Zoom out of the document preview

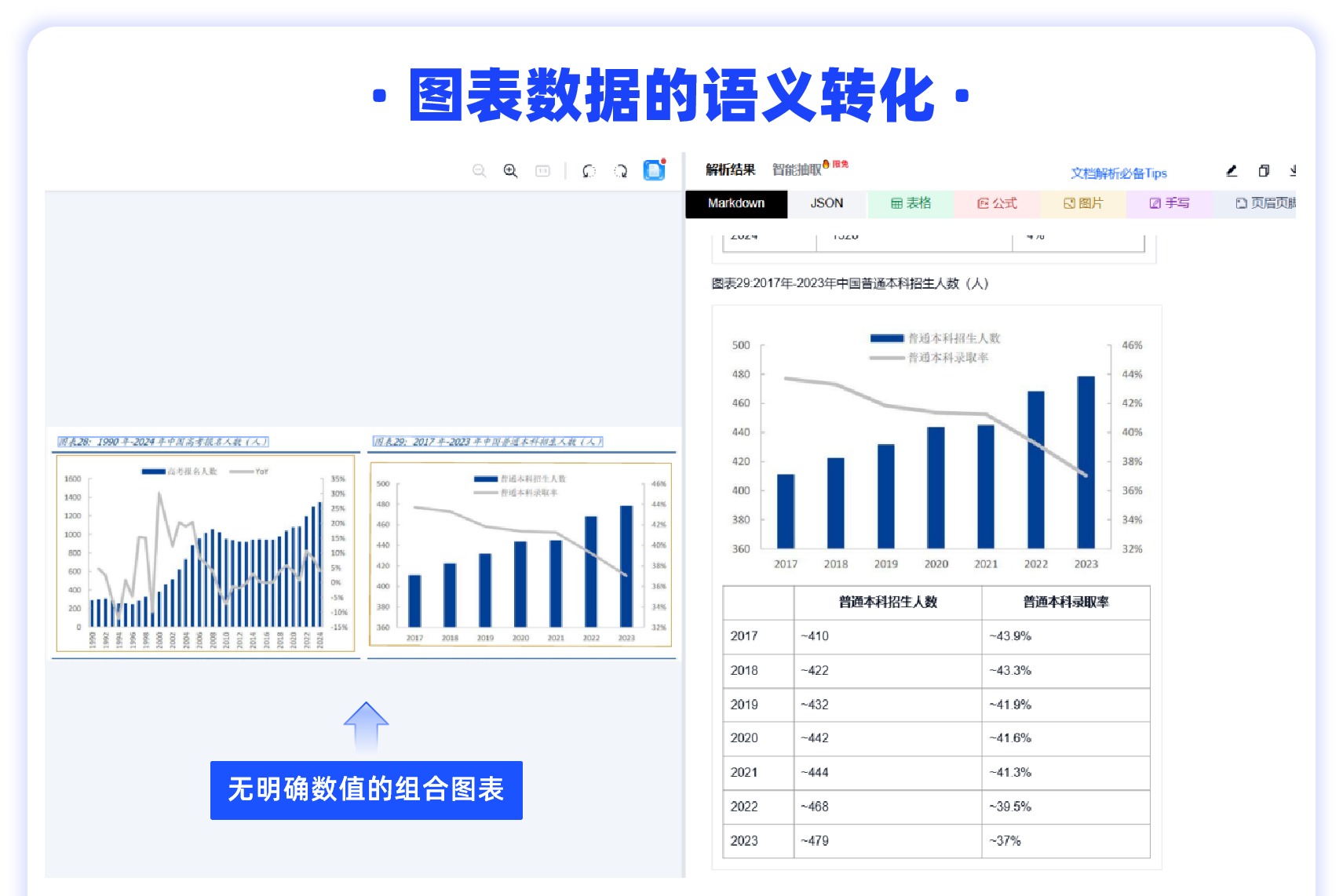480,170
